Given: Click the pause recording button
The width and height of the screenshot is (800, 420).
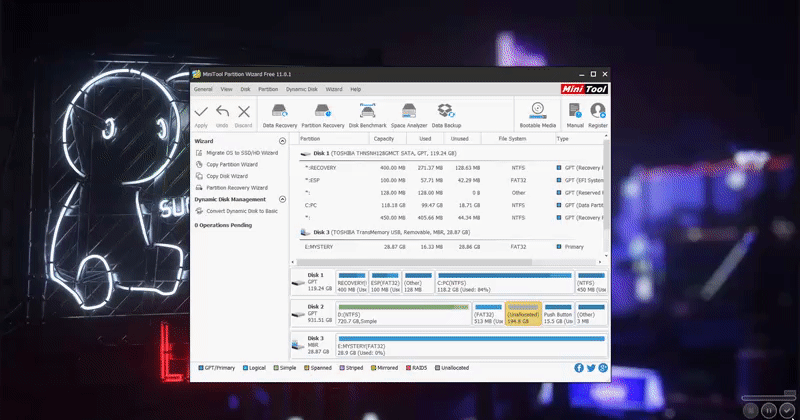Looking at the screenshot, I should pos(768,410).
